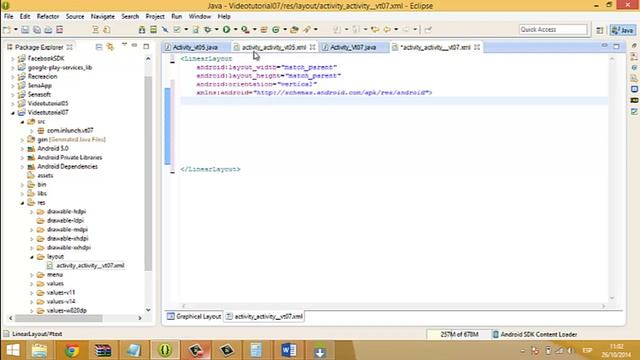Click Collapse All in Package Explorer
Viewport: 640px width, 360px height.
[99, 47]
